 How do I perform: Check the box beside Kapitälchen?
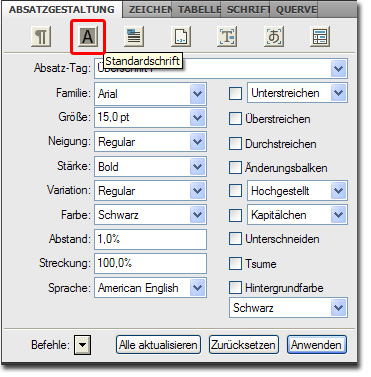(x=235, y=215)
